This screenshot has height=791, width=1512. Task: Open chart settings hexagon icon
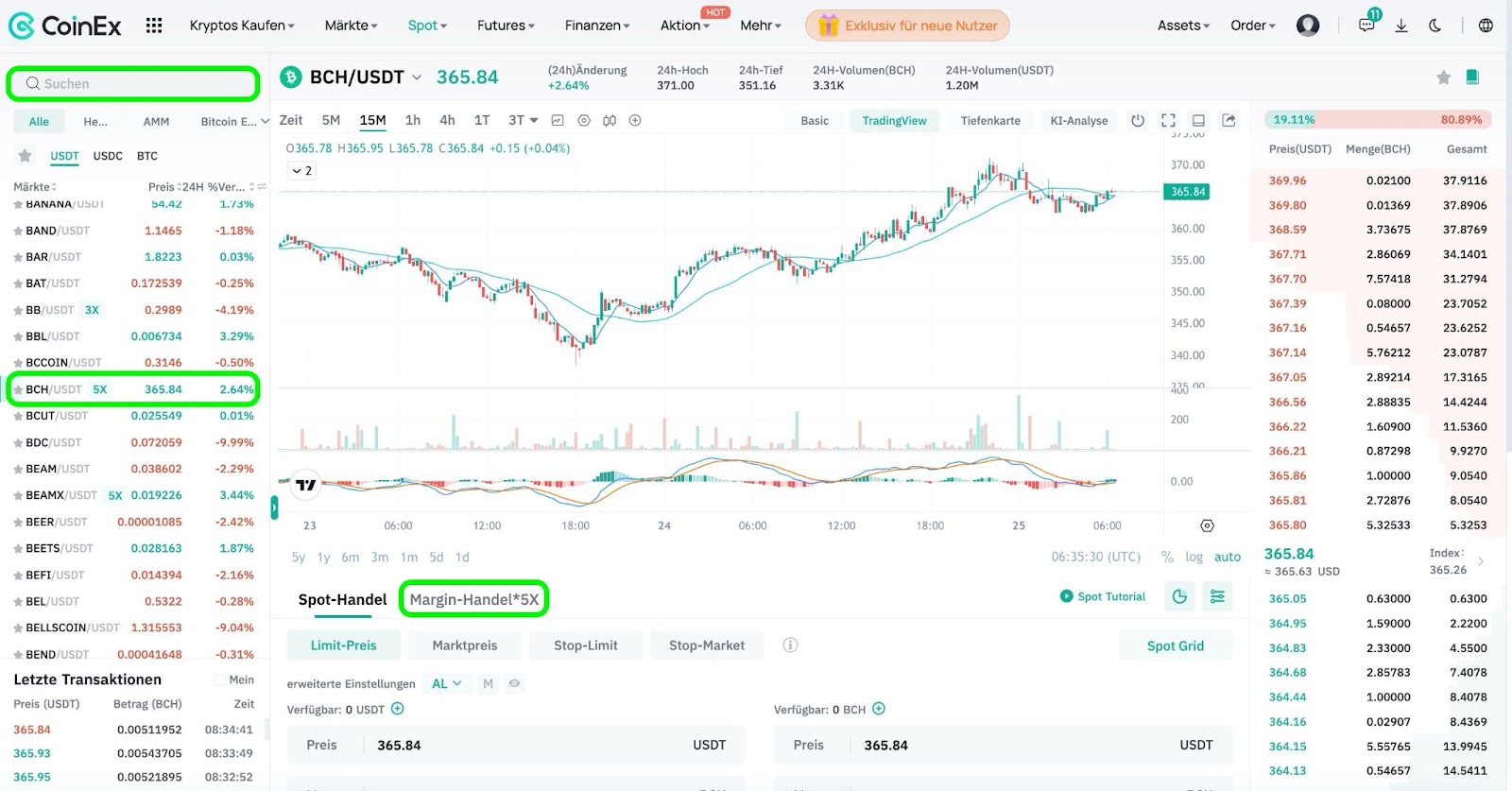[x=584, y=120]
